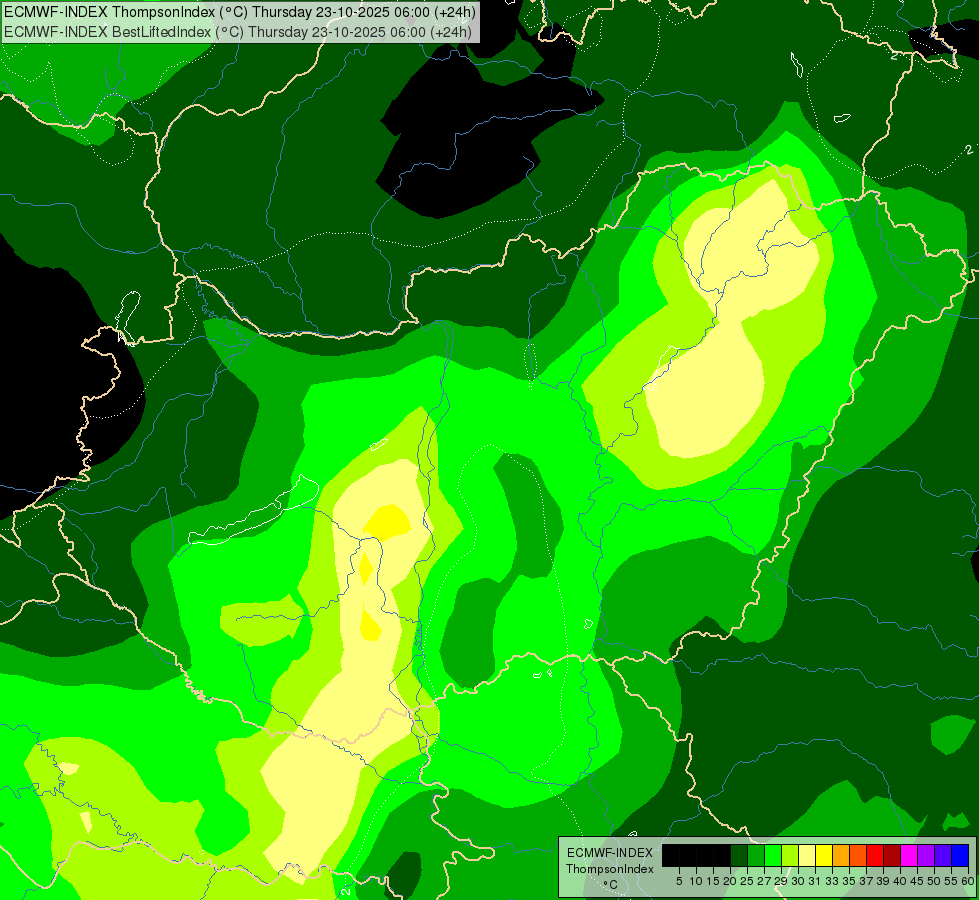Click legend scale value 29
Viewport: 979px width, 900px height.
coord(781,881)
